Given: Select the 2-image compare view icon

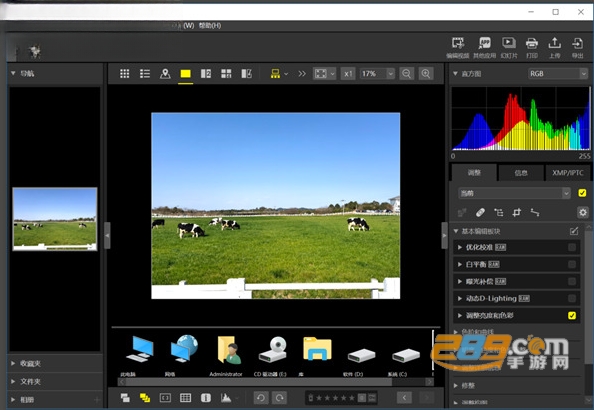Looking at the screenshot, I should coord(206,74).
